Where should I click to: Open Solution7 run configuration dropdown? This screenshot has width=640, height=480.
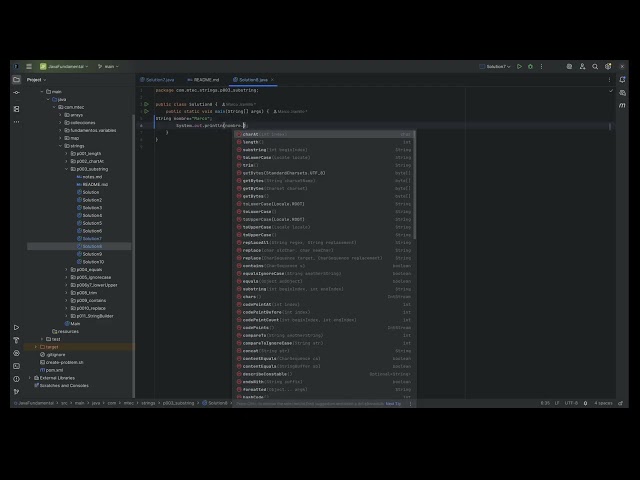tap(495, 67)
